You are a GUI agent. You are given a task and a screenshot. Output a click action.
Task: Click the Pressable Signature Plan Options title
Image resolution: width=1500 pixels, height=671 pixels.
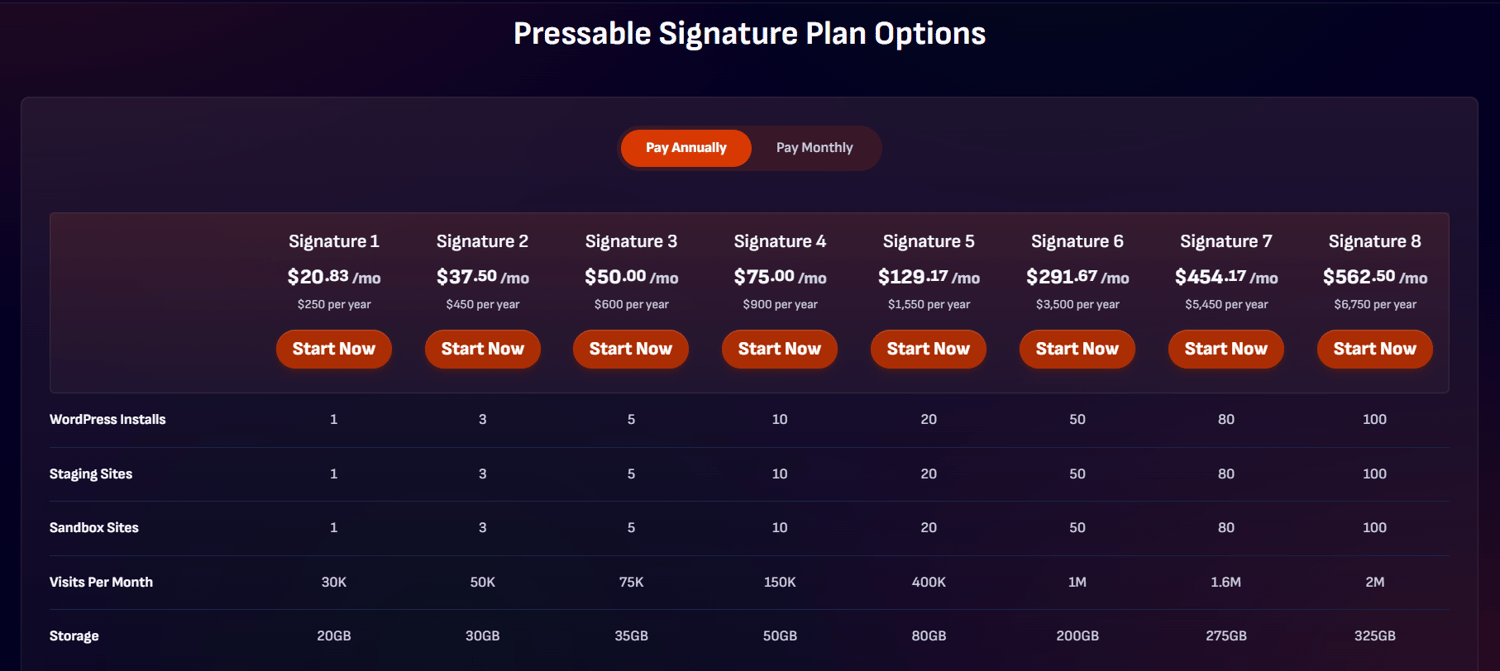point(749,33)
